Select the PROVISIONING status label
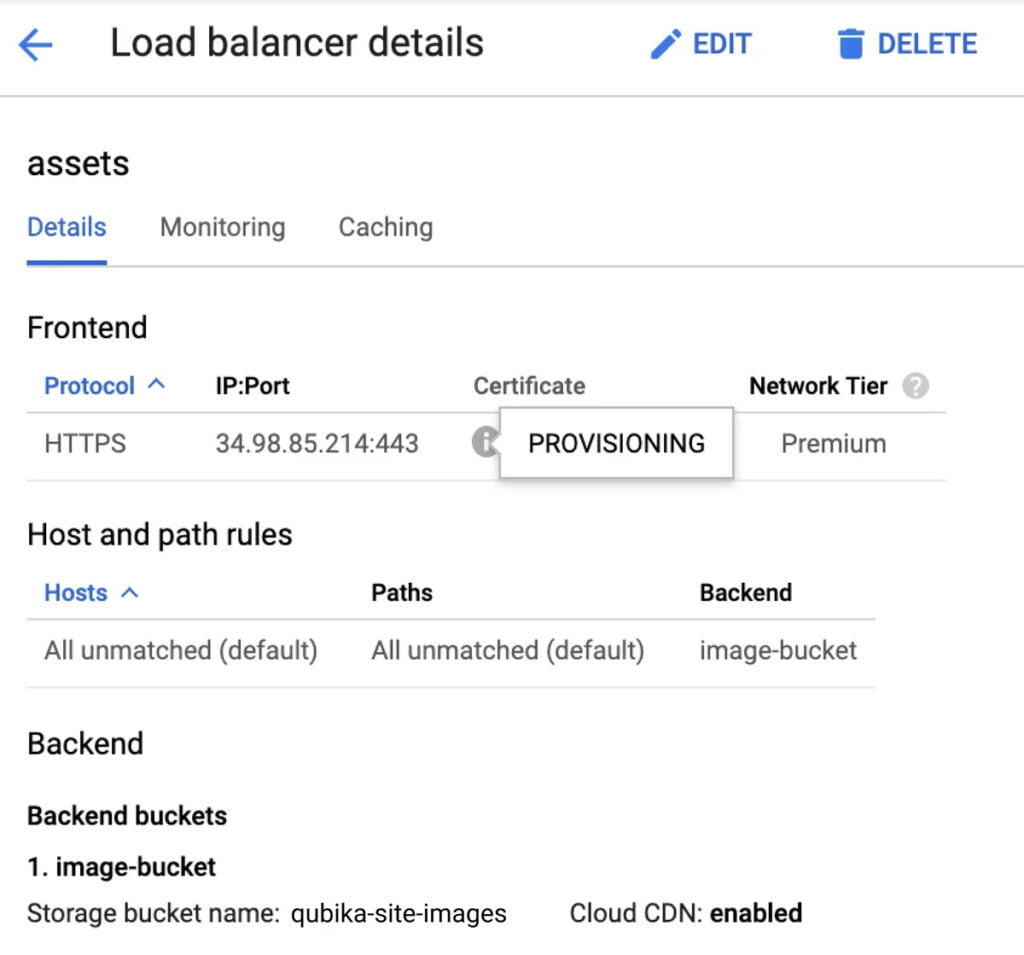Screen dimensions: 1024x955 pyautogui.click(x=616, y=443)
